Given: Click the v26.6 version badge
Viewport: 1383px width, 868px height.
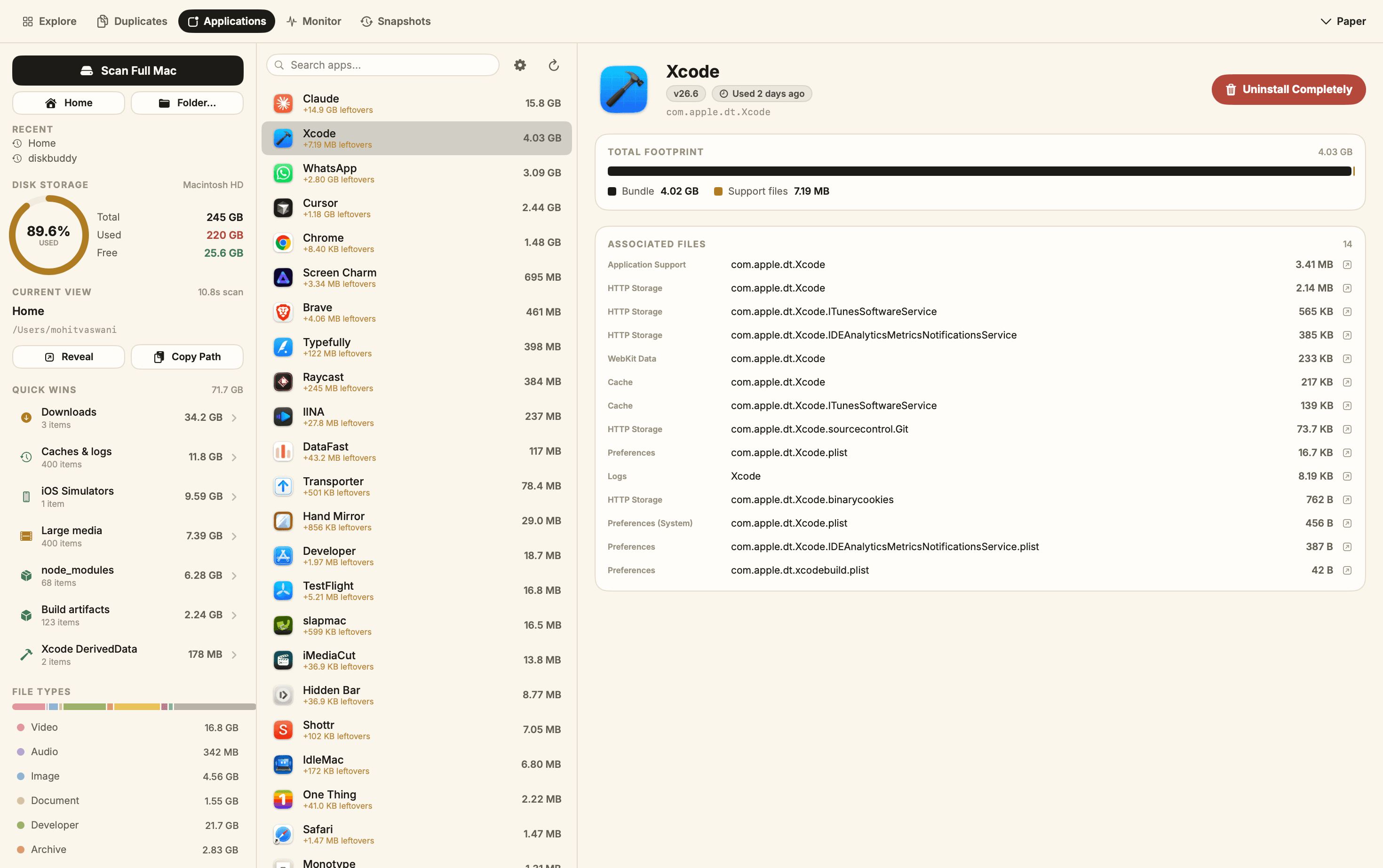Looking at the screenshot, I should (686, 94).
